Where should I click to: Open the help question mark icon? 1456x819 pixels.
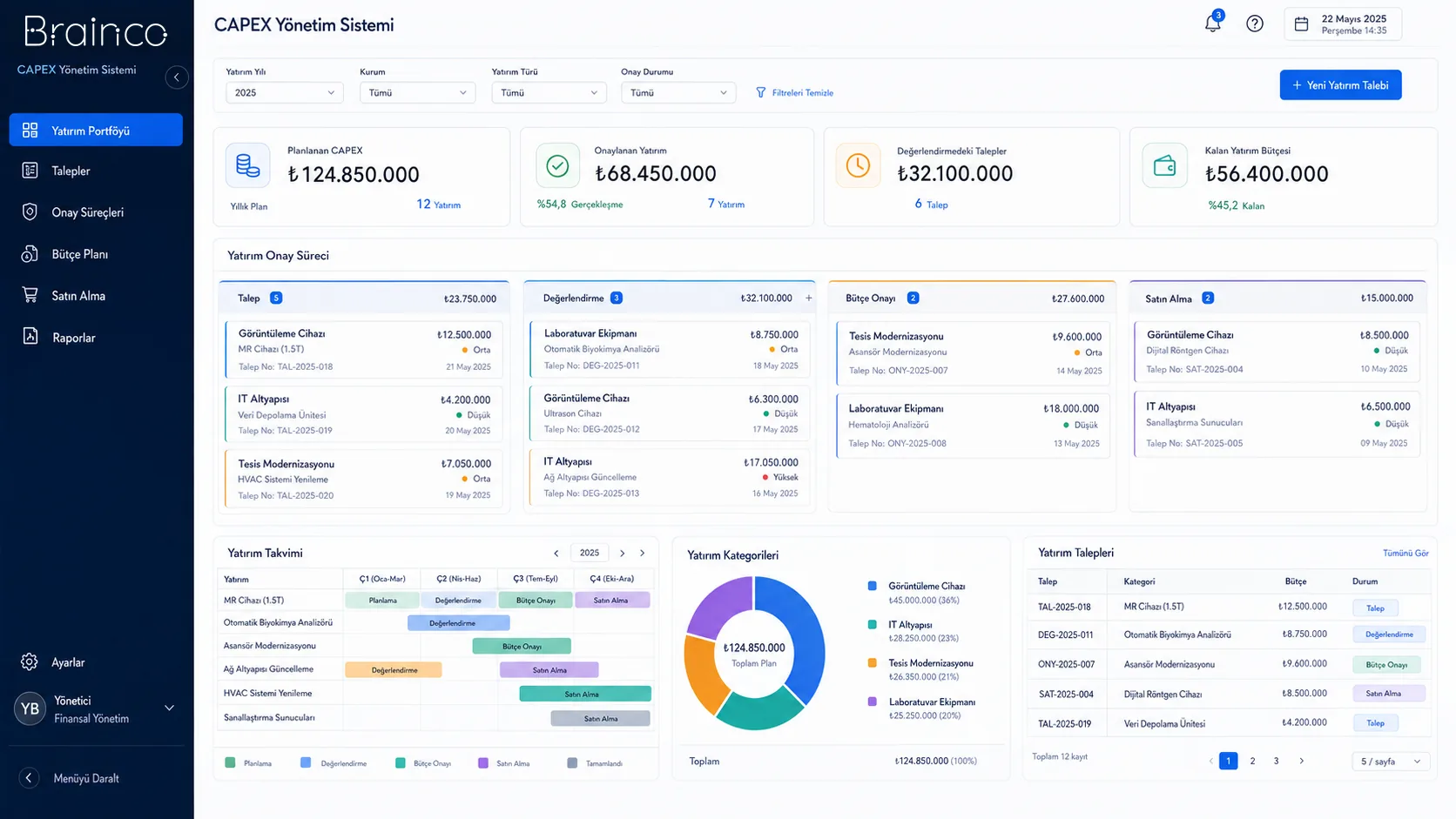pos(1255,23)
